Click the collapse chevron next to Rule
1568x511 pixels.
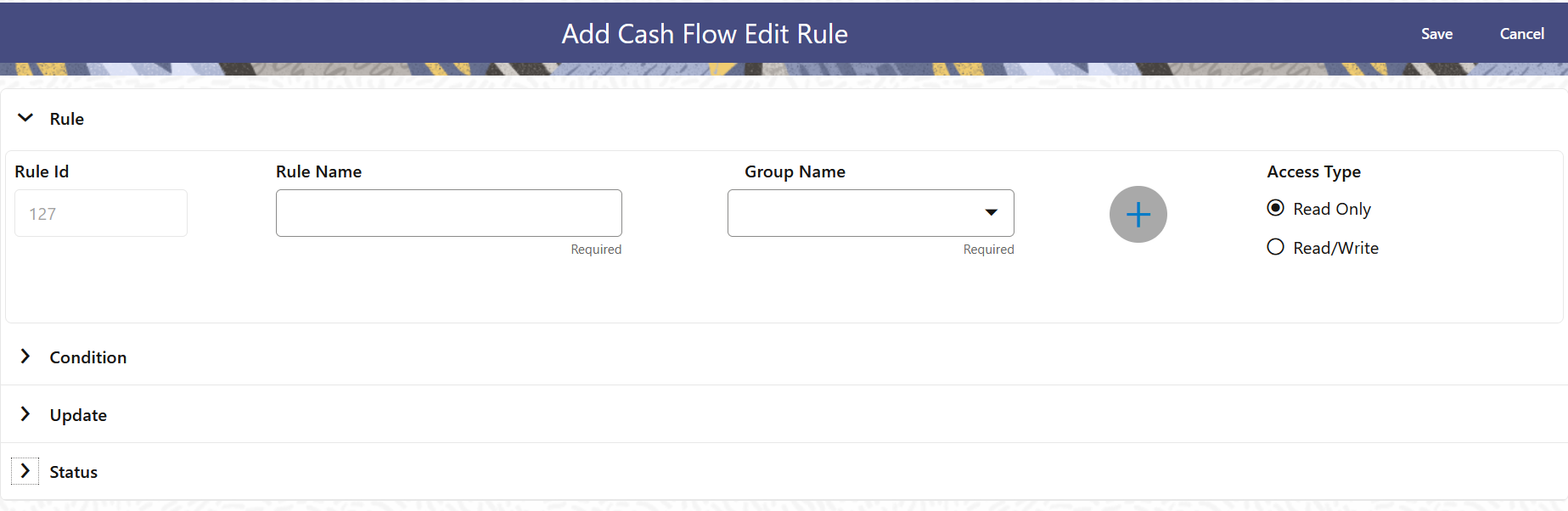tap(25, 118)
